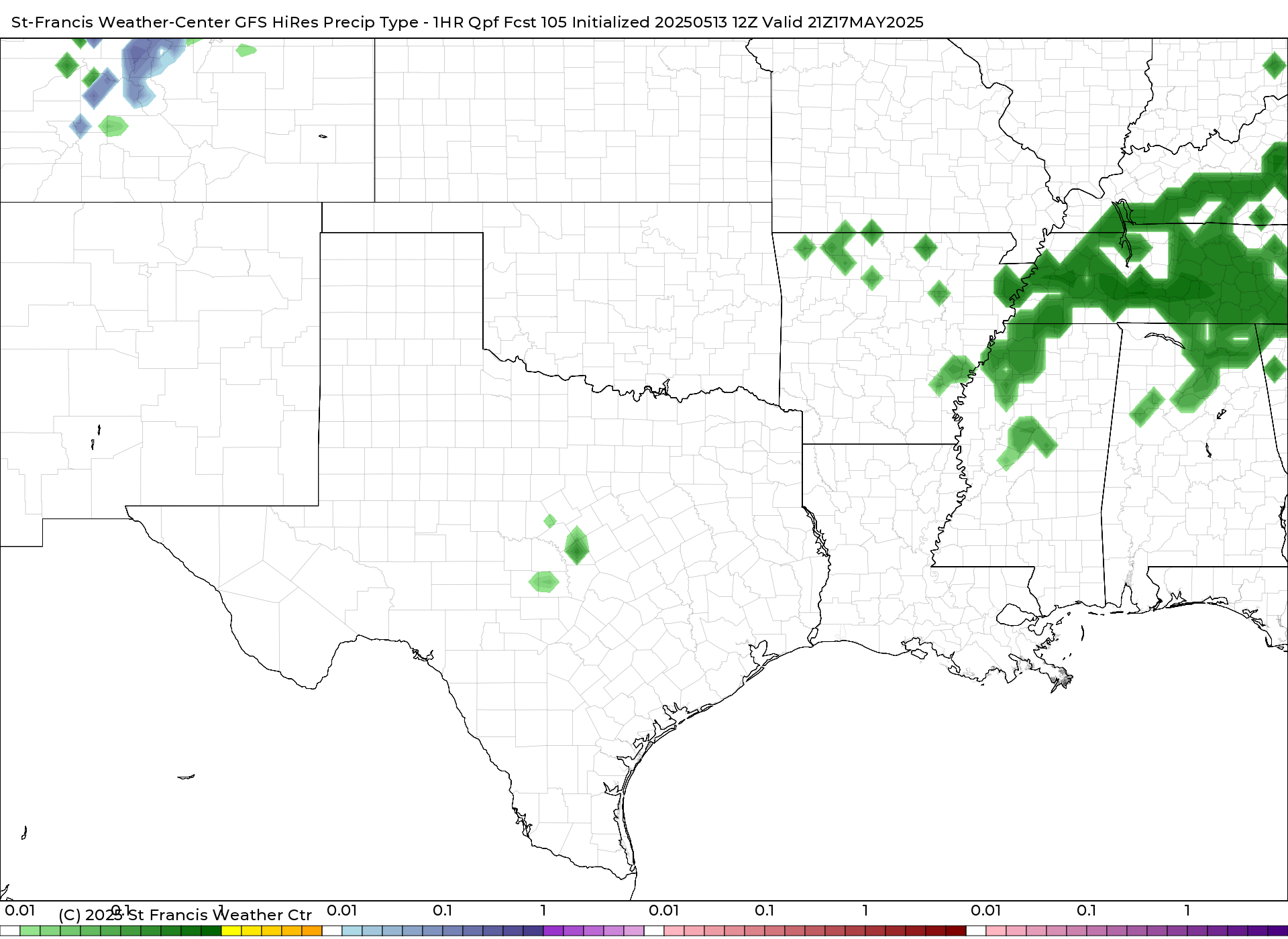Screen dimensions: 1288x939
Task: Click the 0.01 label above the red scale
Action: point(664,910)
